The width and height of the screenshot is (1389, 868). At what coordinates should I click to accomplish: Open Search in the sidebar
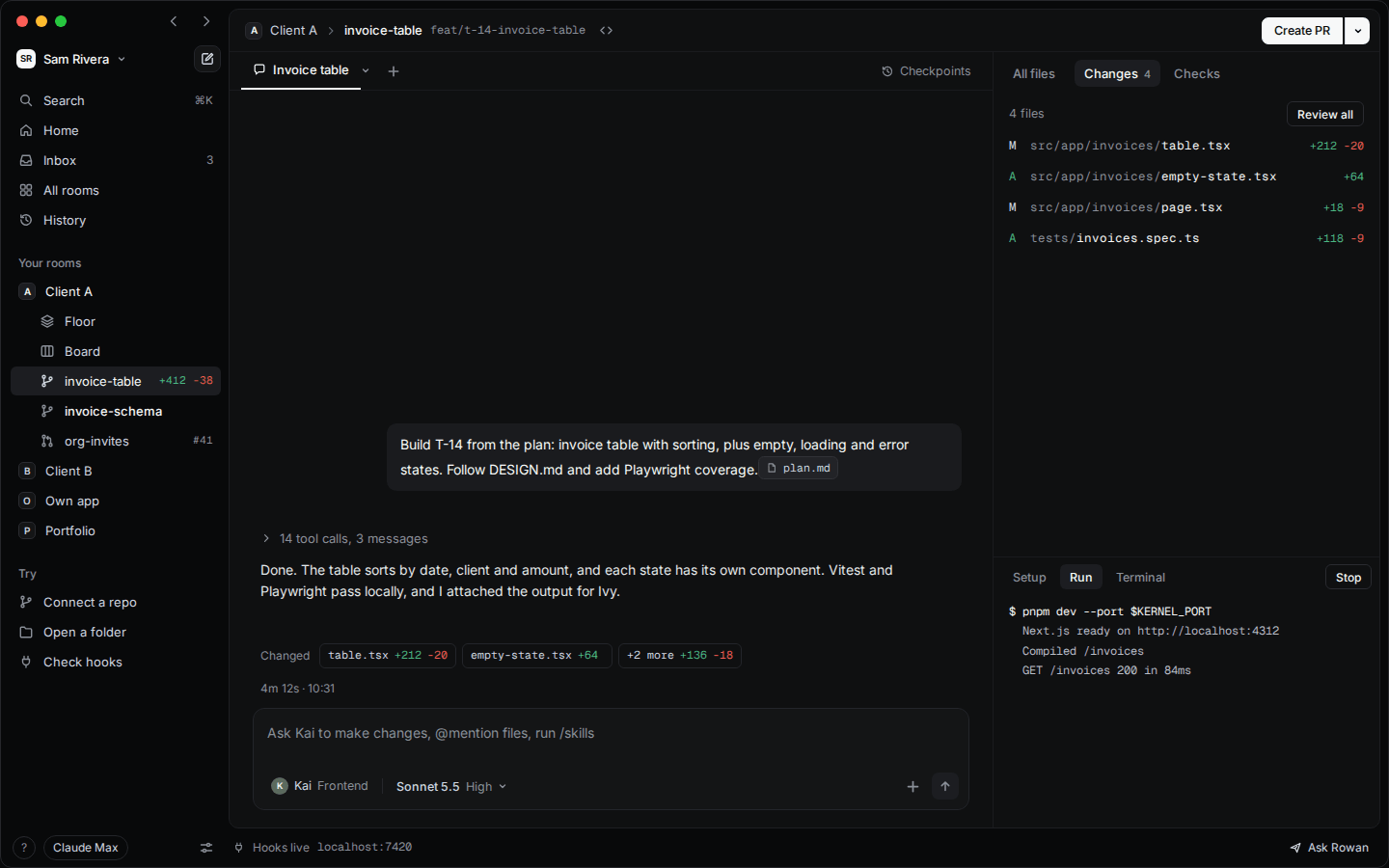[116, 100]
